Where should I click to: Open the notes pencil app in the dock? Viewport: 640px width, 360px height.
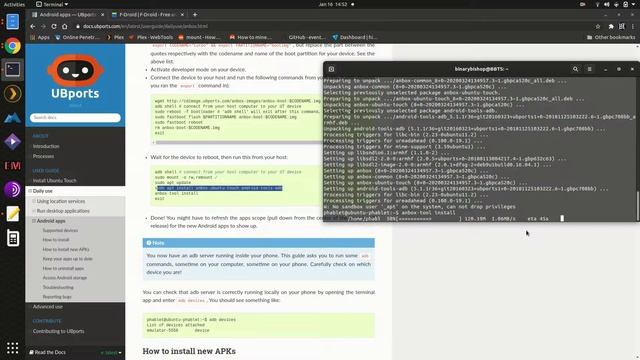[x=13, y=214]
